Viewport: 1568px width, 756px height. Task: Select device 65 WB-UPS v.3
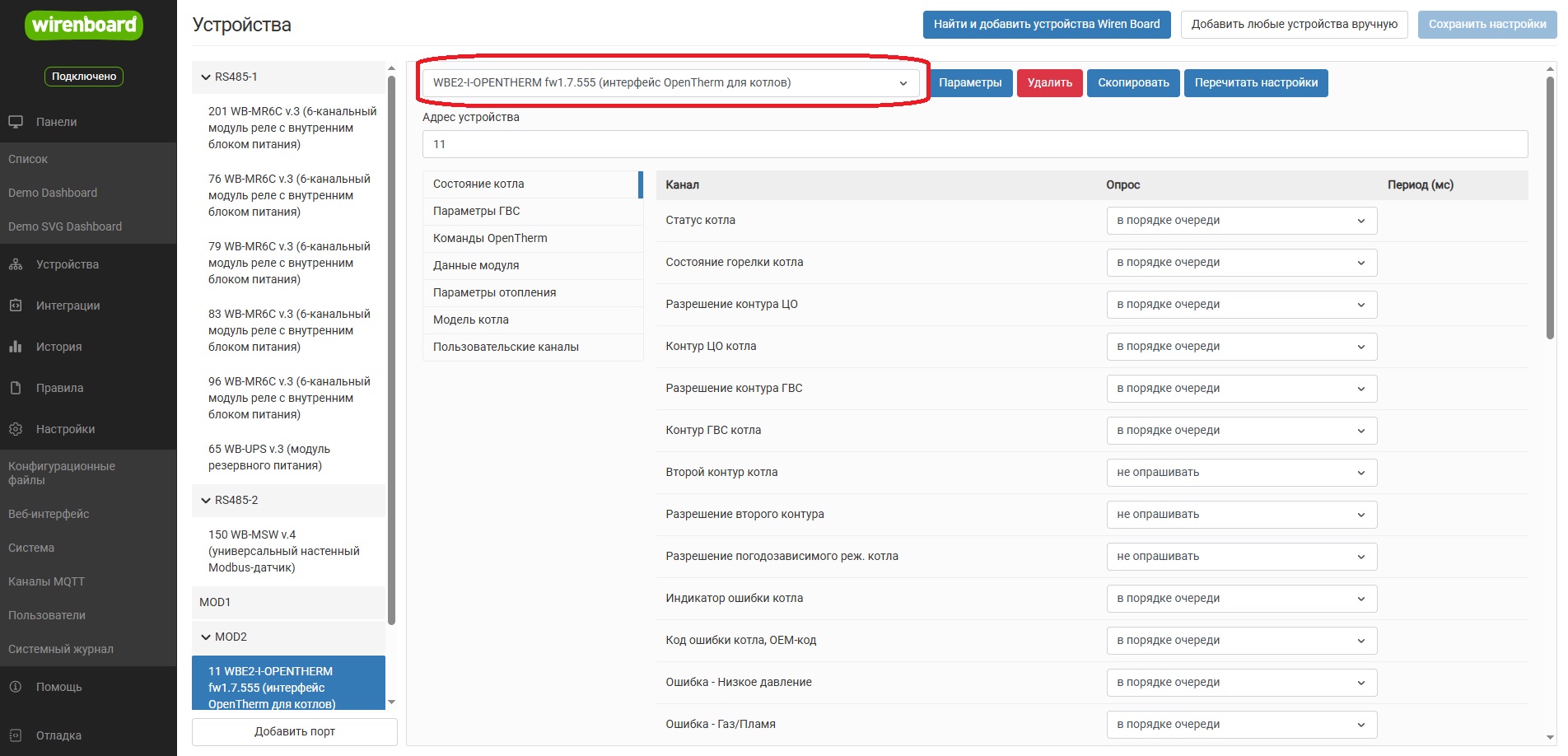pyautogui.click(x=288, y=457)
